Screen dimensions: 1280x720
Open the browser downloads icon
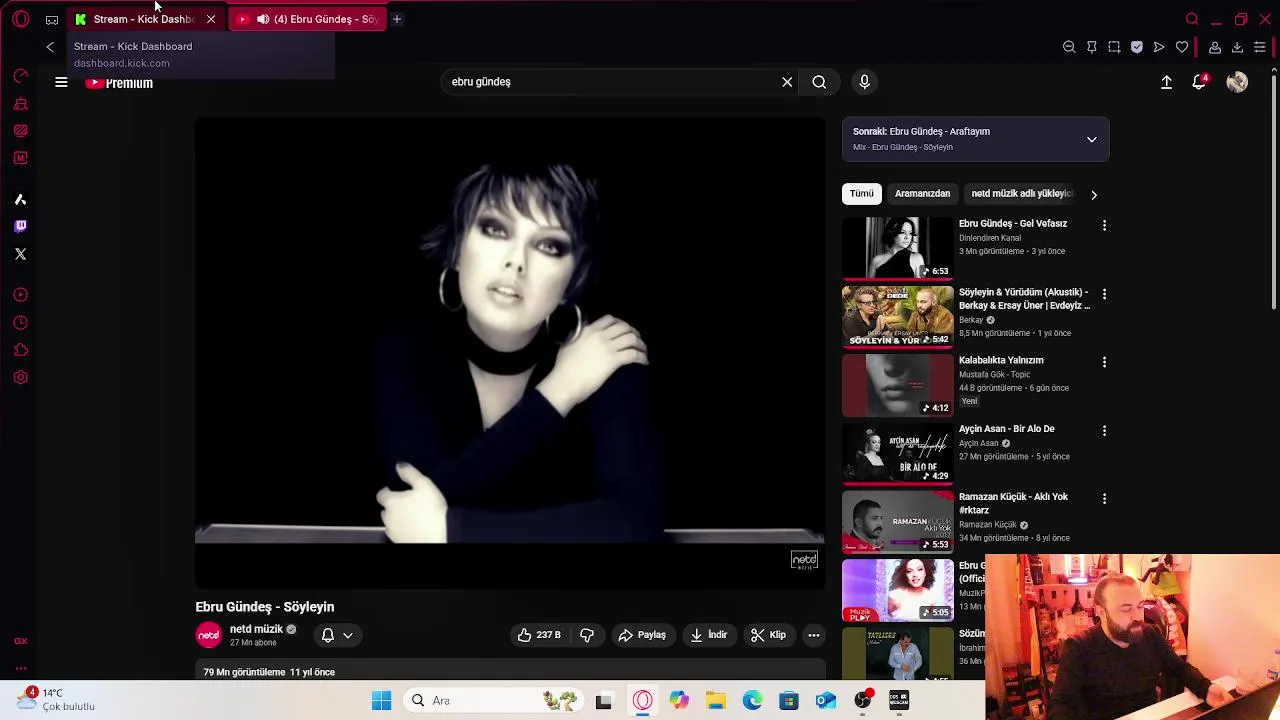[x=1237, y=47]
